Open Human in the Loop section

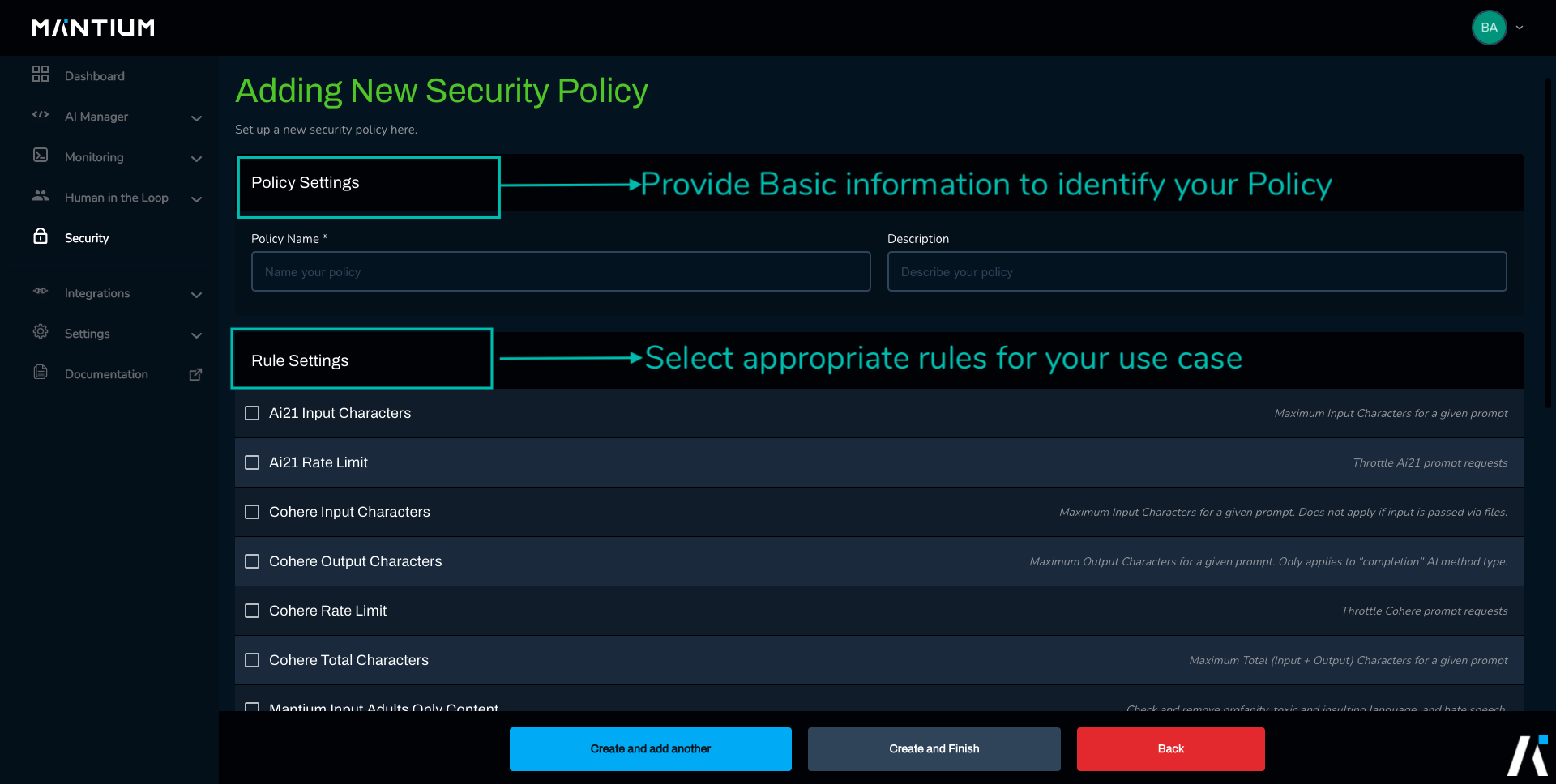tap(117, 198)
